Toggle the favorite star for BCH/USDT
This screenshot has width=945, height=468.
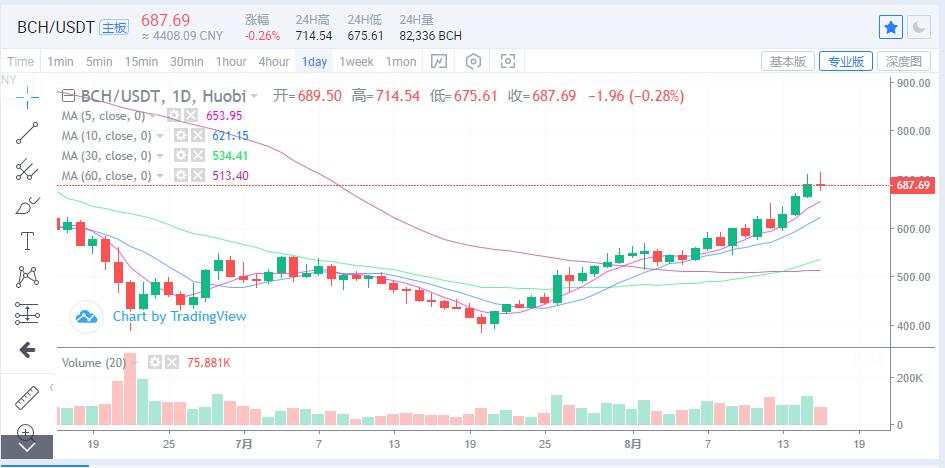pyautogui.click(x=891, y=27)
